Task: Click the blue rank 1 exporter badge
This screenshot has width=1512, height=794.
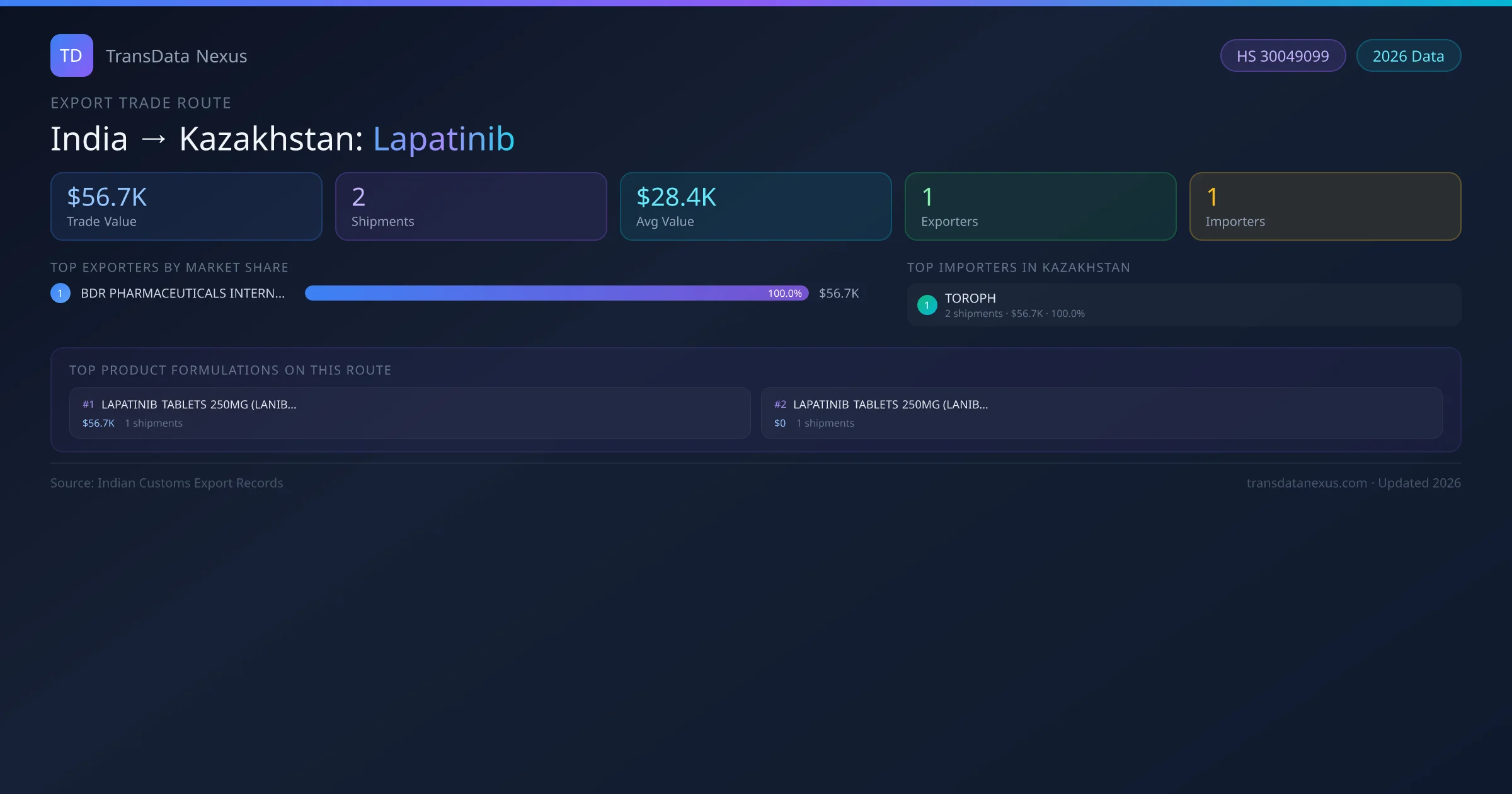Action: point(60,293)
